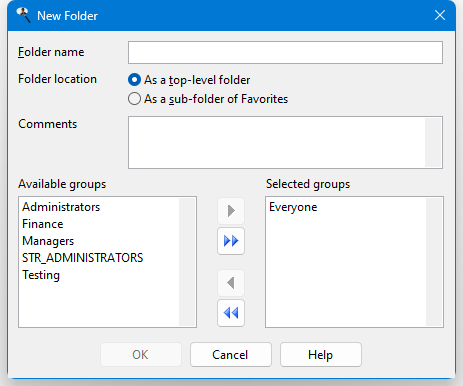Click the single right arrow add button
This screenshot has width=463, height=386.
231,211
